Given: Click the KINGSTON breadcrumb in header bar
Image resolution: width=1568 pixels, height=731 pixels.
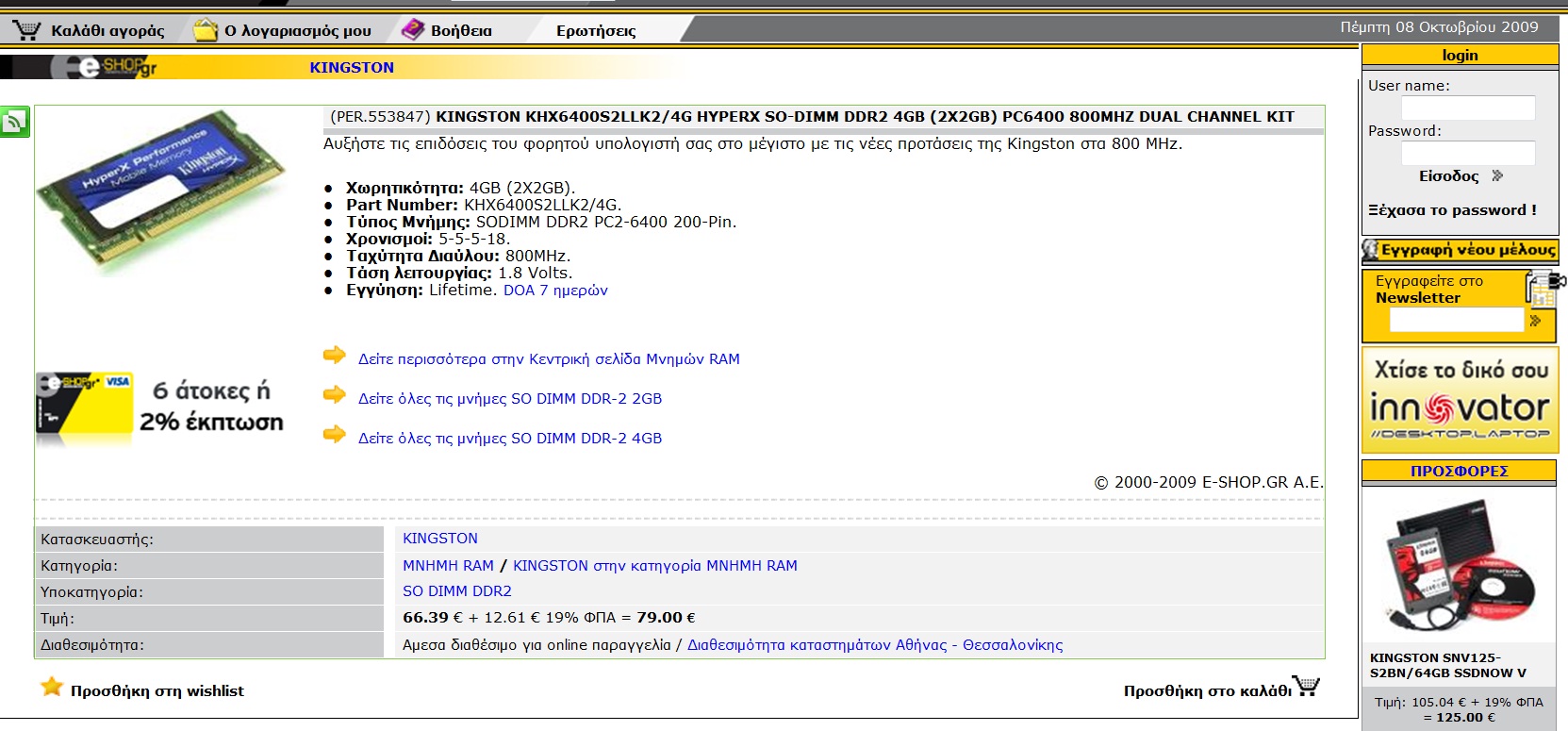Looking at the screenshot, I should click(352, 68).
